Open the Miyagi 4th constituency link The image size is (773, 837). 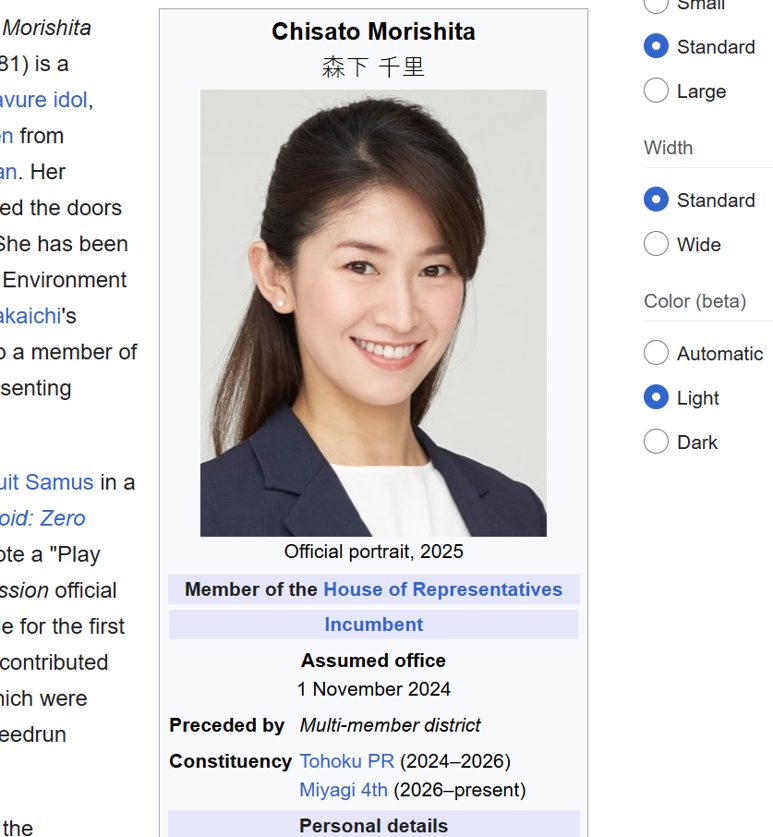[343, 790]
